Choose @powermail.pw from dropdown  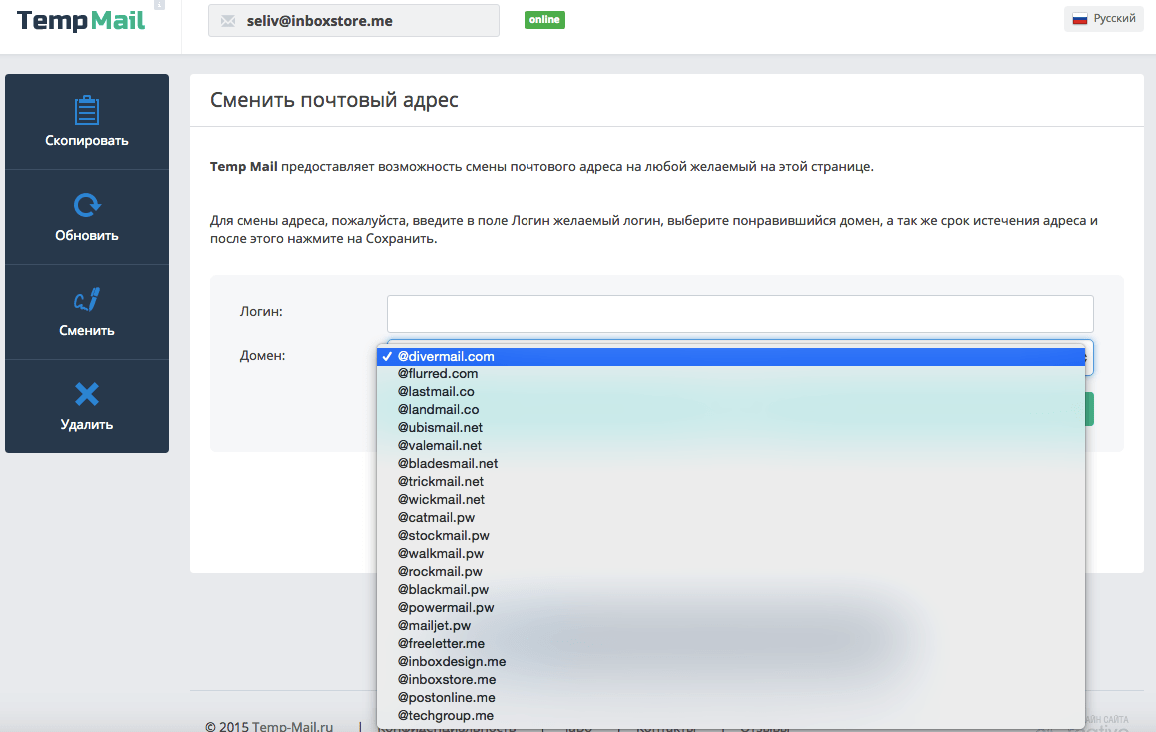pyautogui.click(x=731, y=607)
